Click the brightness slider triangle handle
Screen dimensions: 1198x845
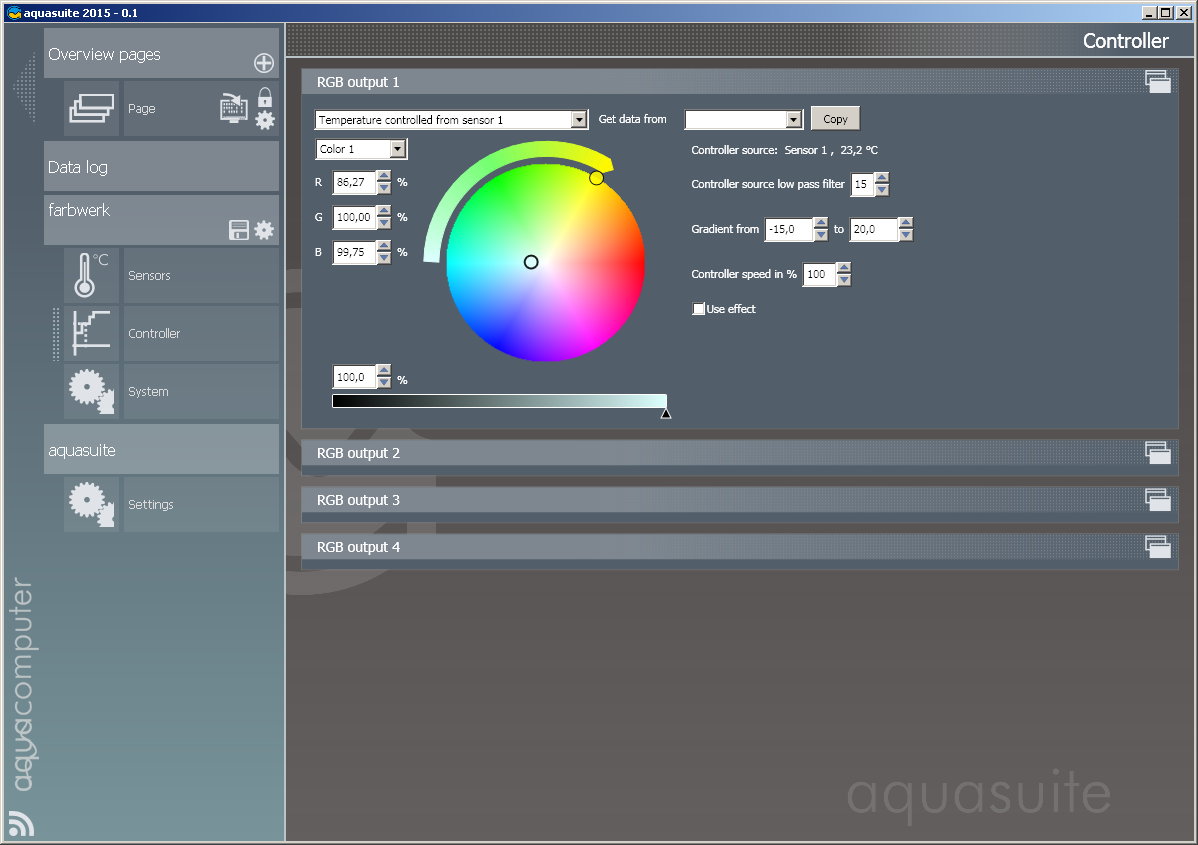665,413
